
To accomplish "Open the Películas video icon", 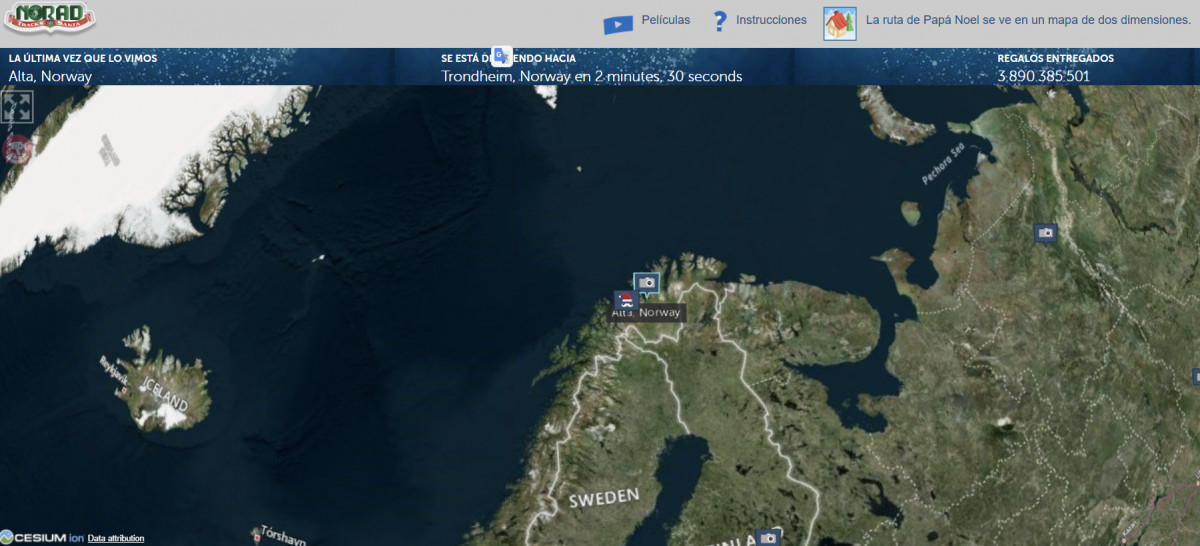I will pos(617,23).
